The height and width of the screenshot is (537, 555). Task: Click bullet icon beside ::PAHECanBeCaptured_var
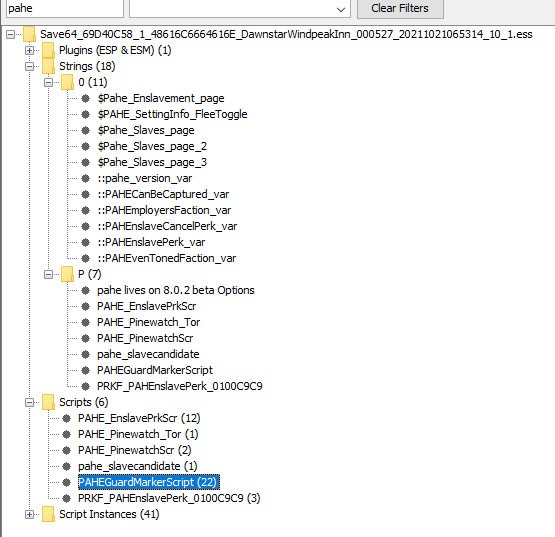point(85,194)
